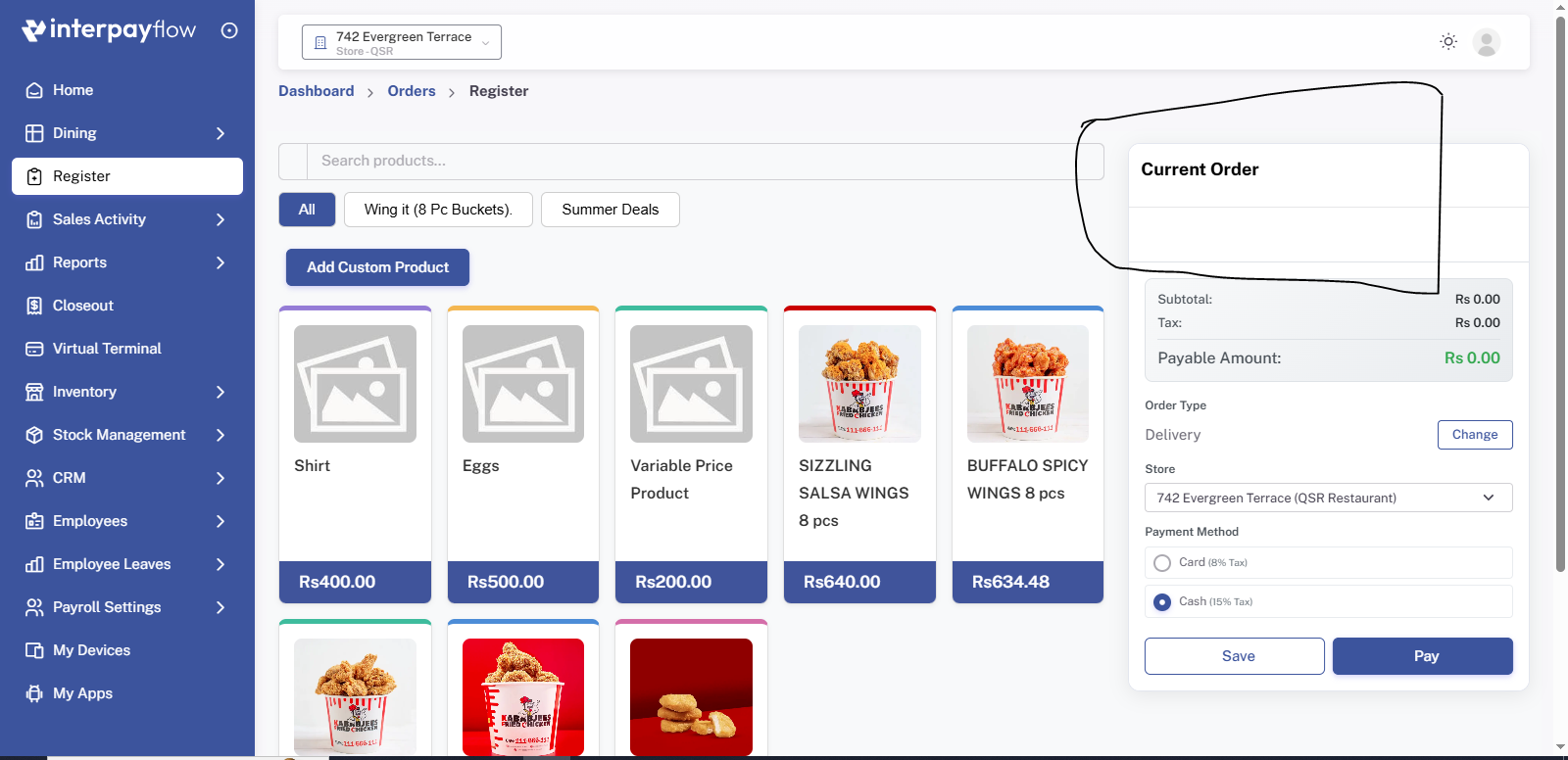Click the Add Custom Product button
This screenshot has width=1568, height=760.
pos(377,267)
